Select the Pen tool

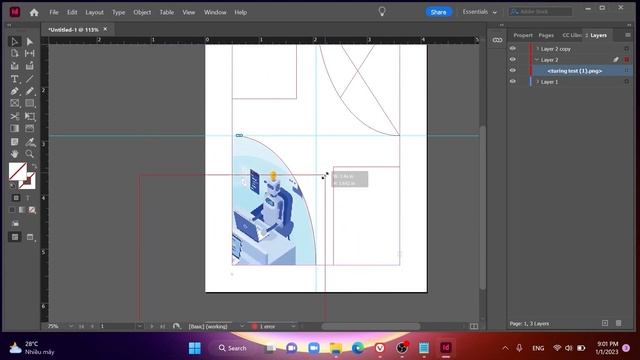[x=14, y=91]
